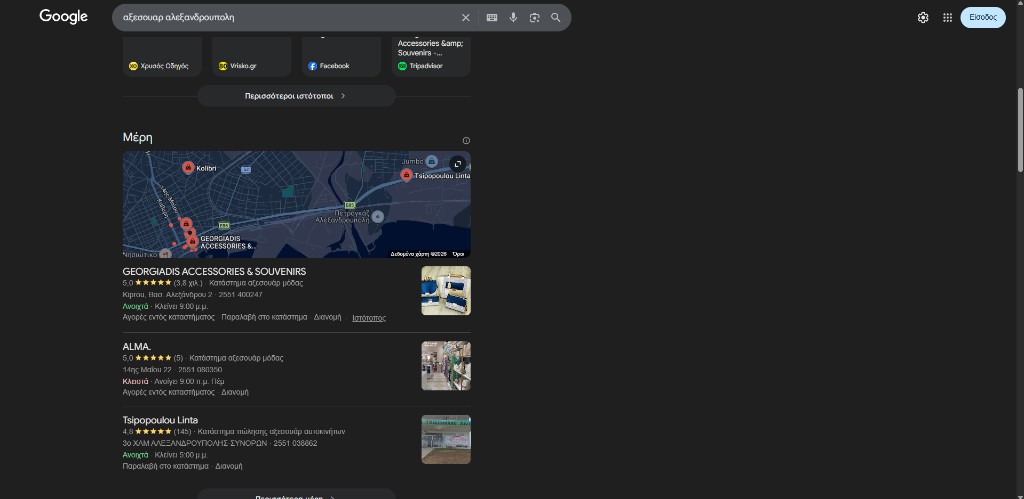Screen dimensions: 1024x499
Task: Click the info icon beside Μέρη
Action: click(466, 140)
